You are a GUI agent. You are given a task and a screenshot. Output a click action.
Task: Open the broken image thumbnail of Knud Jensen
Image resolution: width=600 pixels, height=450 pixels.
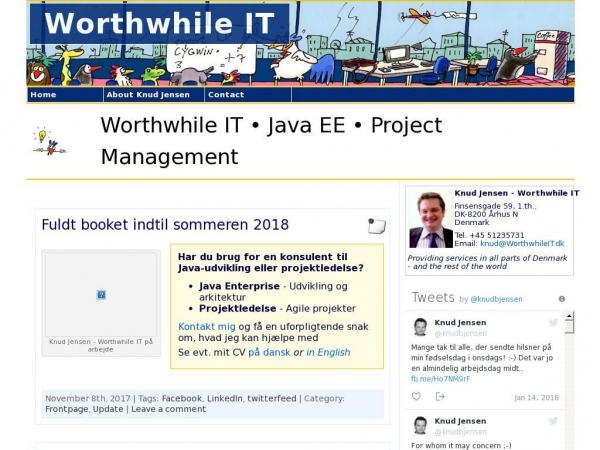pos(101,294)
